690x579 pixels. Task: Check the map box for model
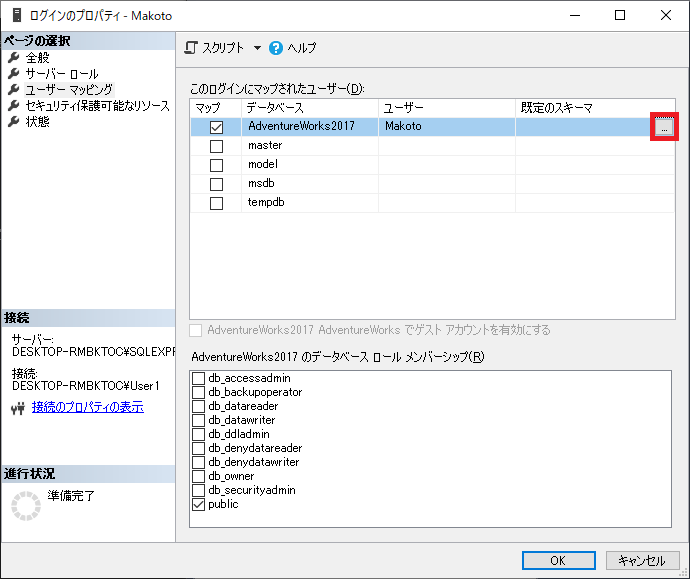pyautogui.click(x=216, y=165)
